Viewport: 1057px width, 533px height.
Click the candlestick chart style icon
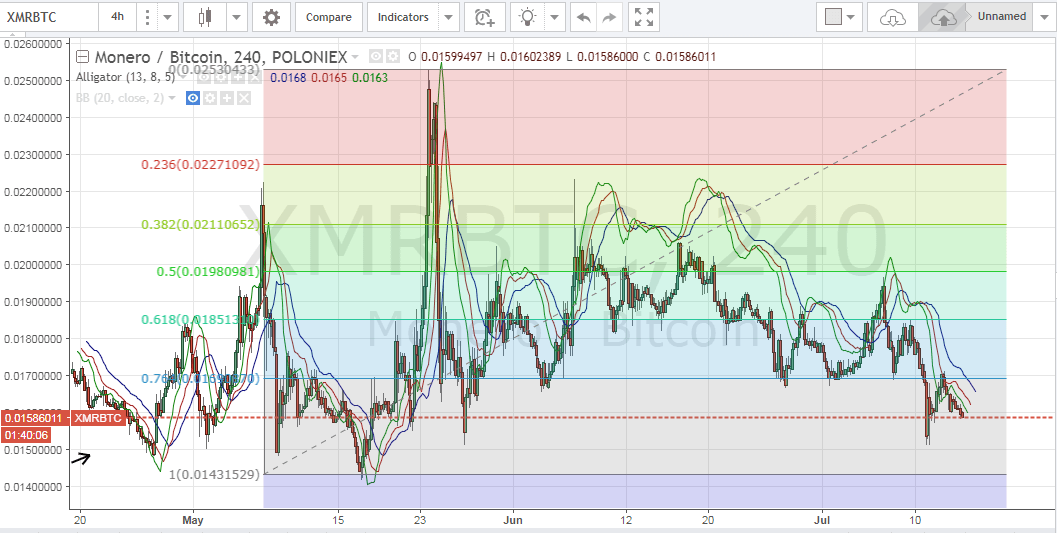tap(208, 18)
